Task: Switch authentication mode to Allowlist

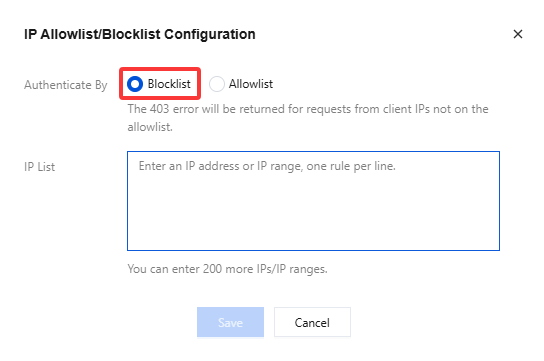Action: [x=217, y=84]
